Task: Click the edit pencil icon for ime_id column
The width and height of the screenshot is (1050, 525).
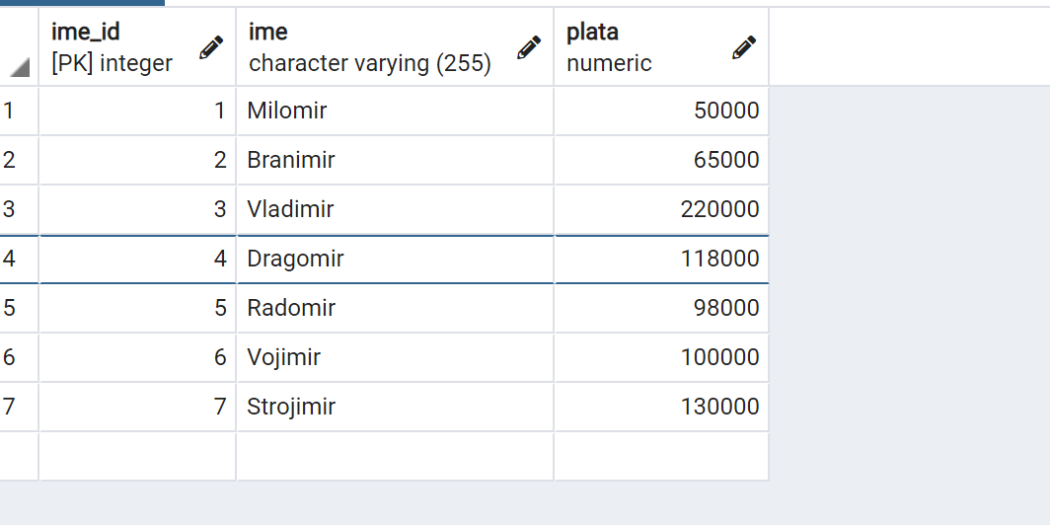Action: coord(211,47)
